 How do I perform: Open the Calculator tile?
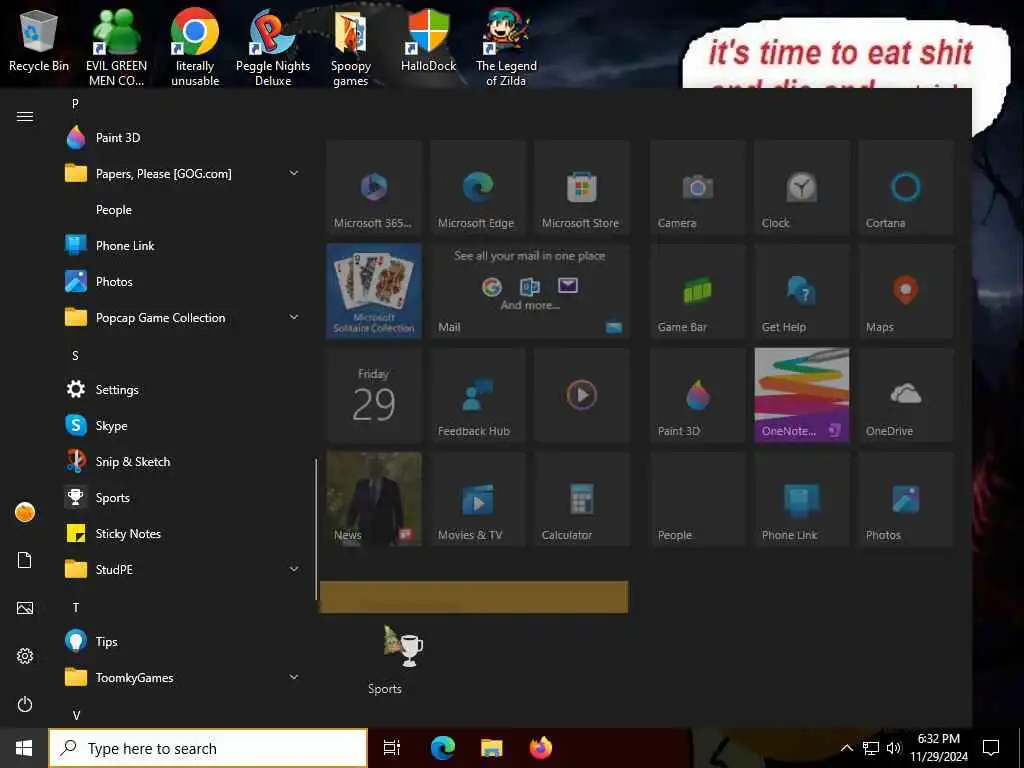[x=582, y=499]
